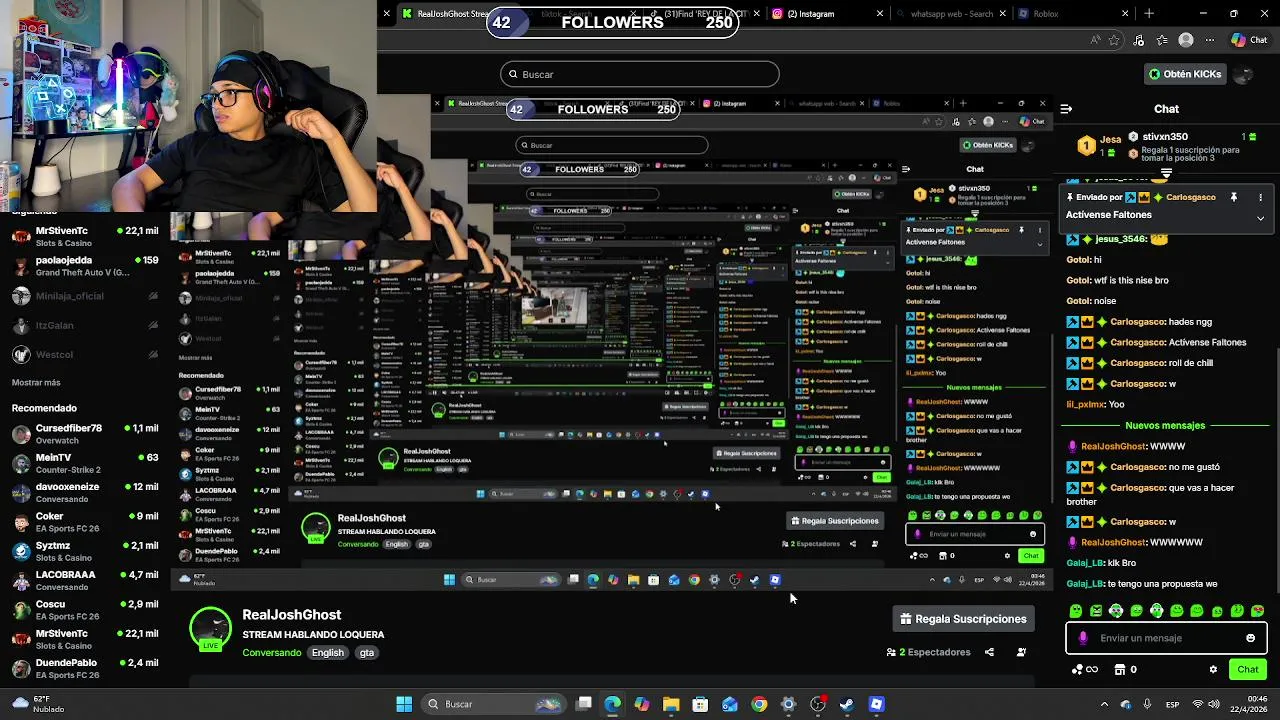Screen dimensions: 1280x720
Task: Open the Edge favorites list icon
Action: pyautogui.click(x=1162, y=40)
